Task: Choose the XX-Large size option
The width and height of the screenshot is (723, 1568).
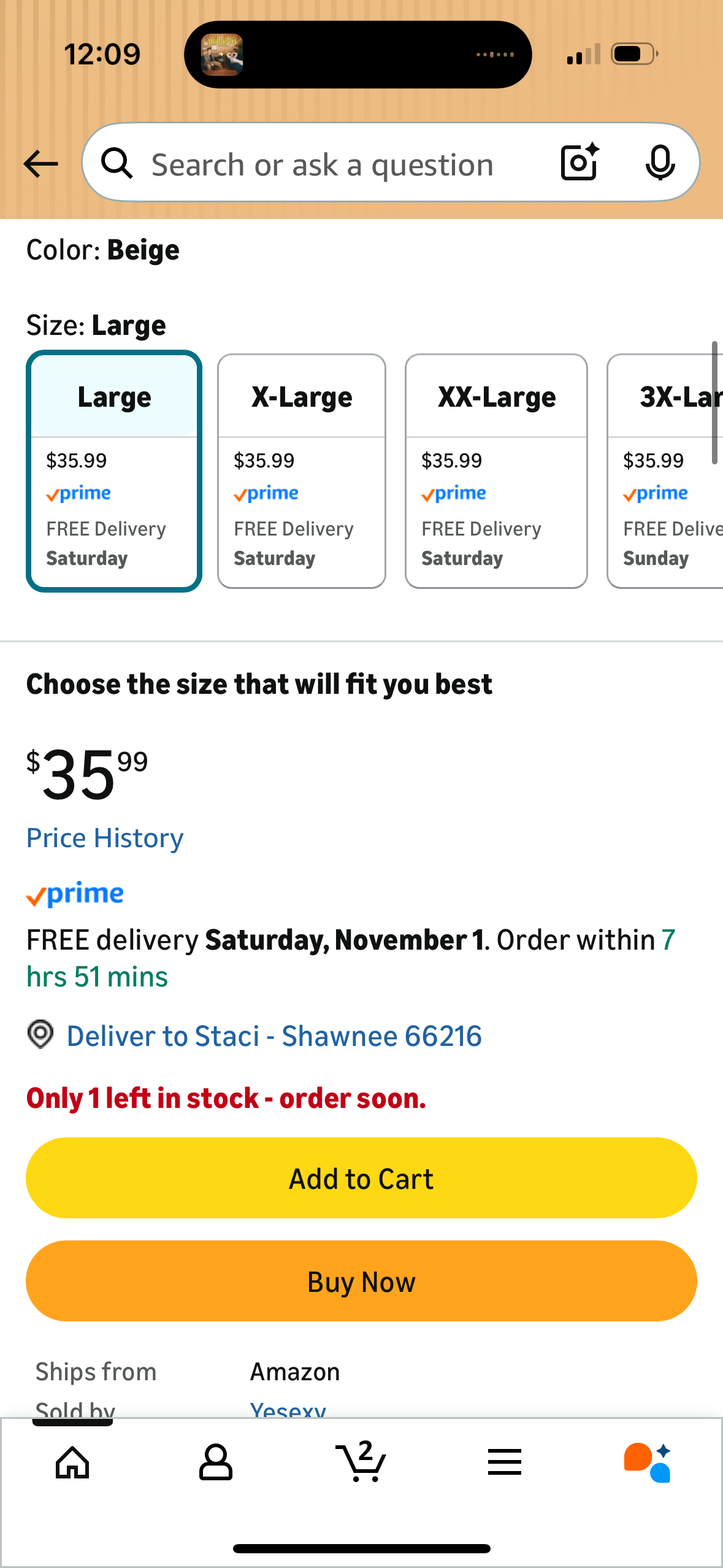Action: tap(496, 471)
